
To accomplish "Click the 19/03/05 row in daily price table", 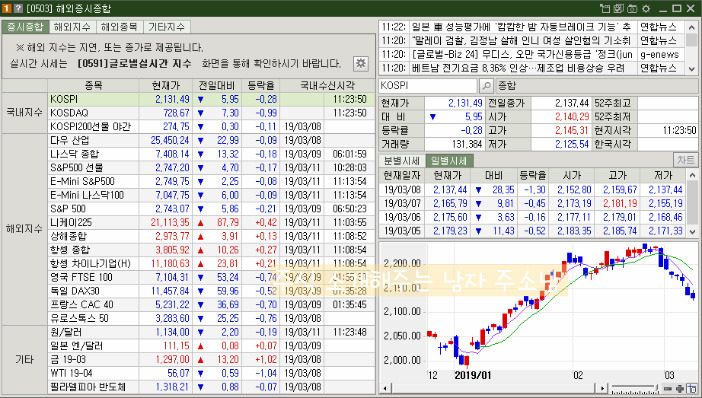I will coord(533,231).
